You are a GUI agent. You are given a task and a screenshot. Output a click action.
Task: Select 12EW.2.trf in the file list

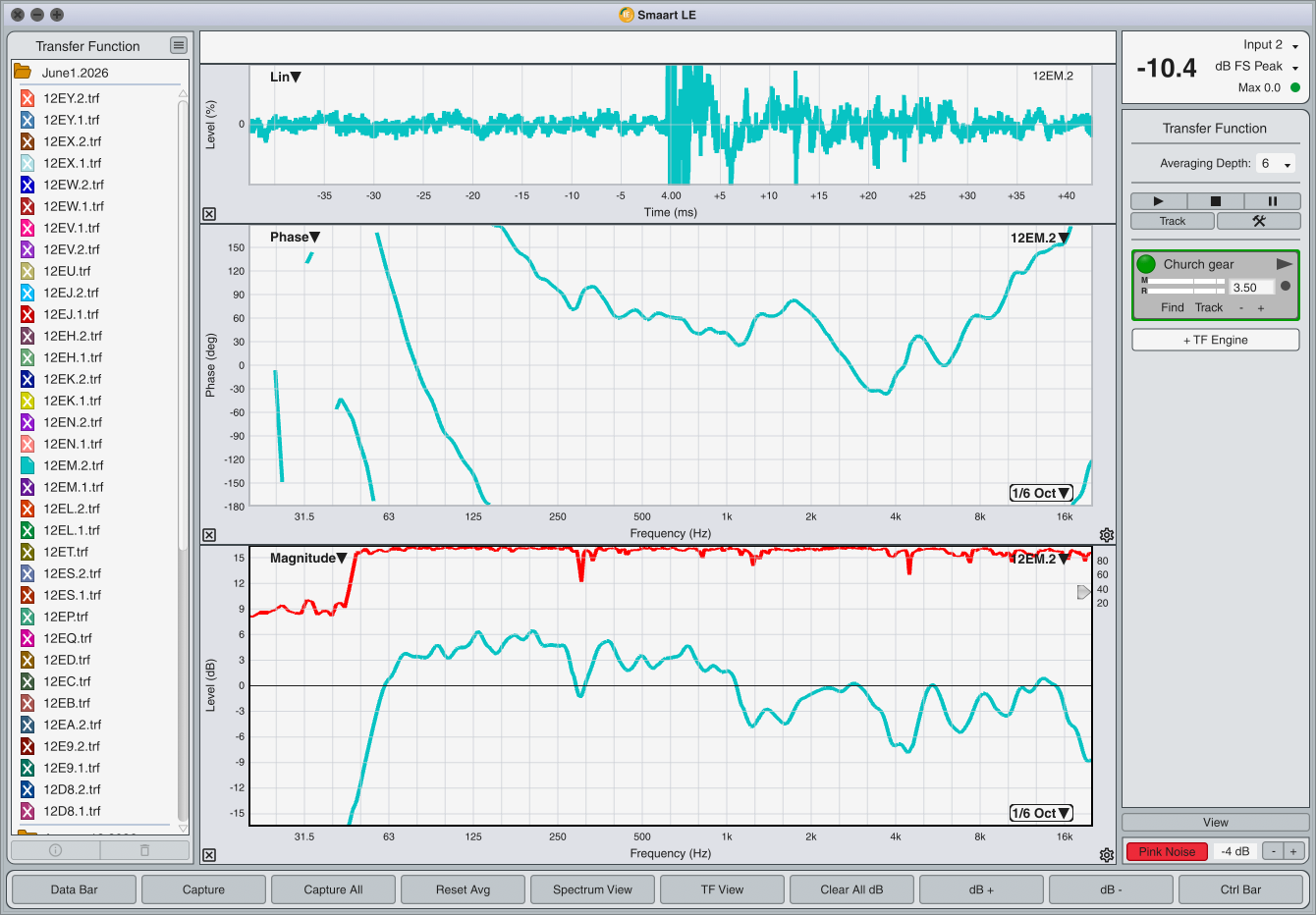[73, 185]
